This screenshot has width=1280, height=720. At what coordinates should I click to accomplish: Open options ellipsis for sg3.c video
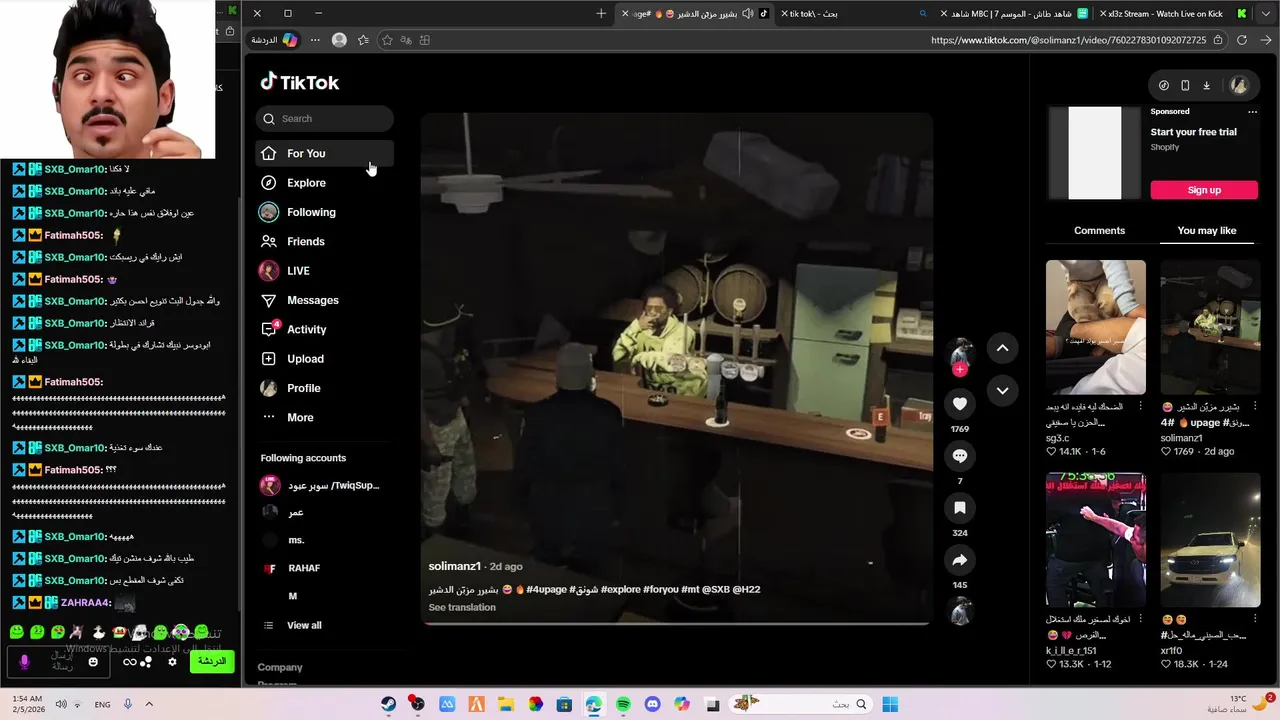1140,407
